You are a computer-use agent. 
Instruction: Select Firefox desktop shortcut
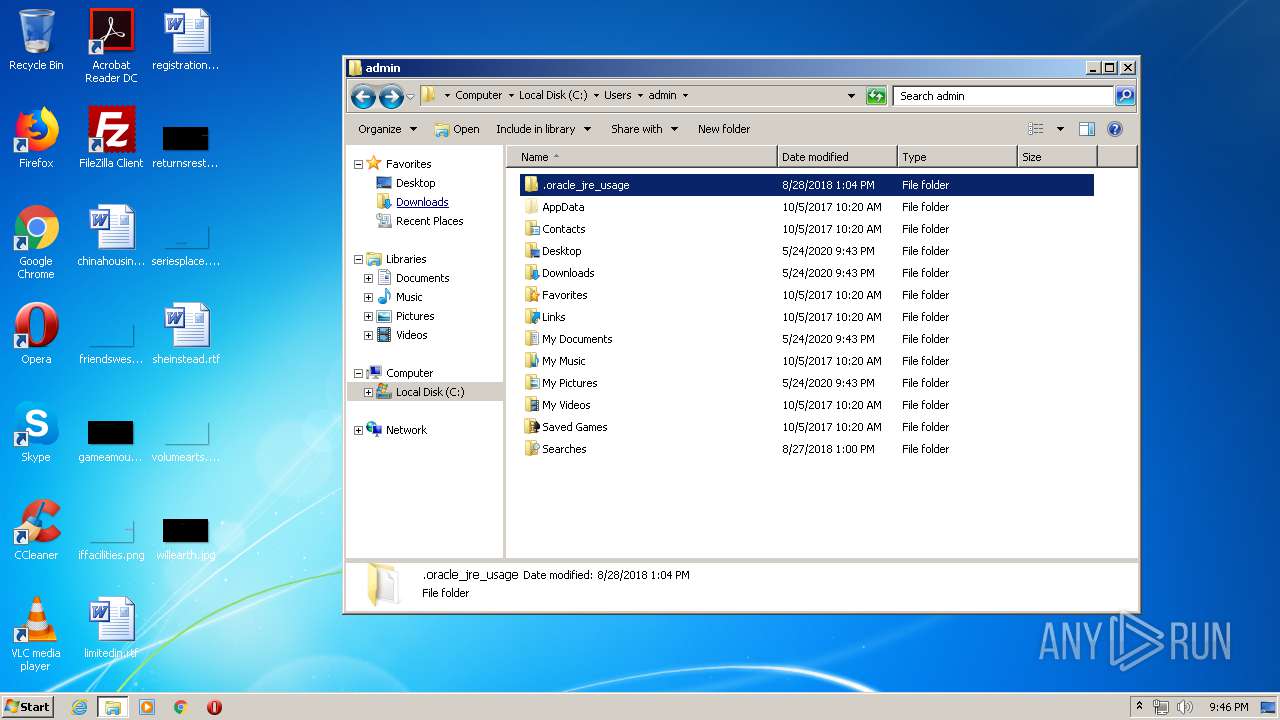point(36,138)
